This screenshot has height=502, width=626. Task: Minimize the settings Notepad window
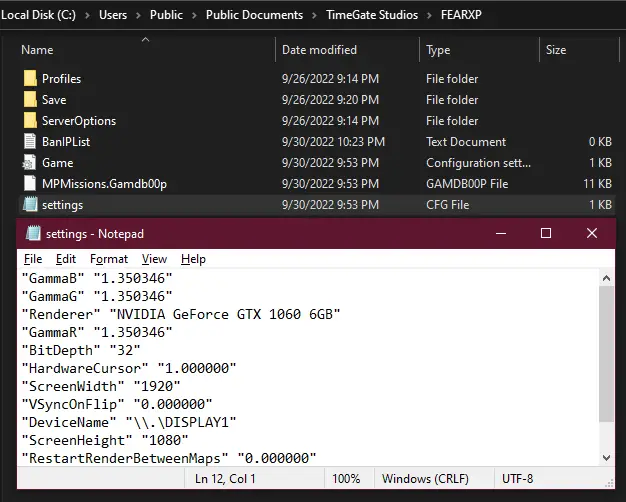[501, 234]
